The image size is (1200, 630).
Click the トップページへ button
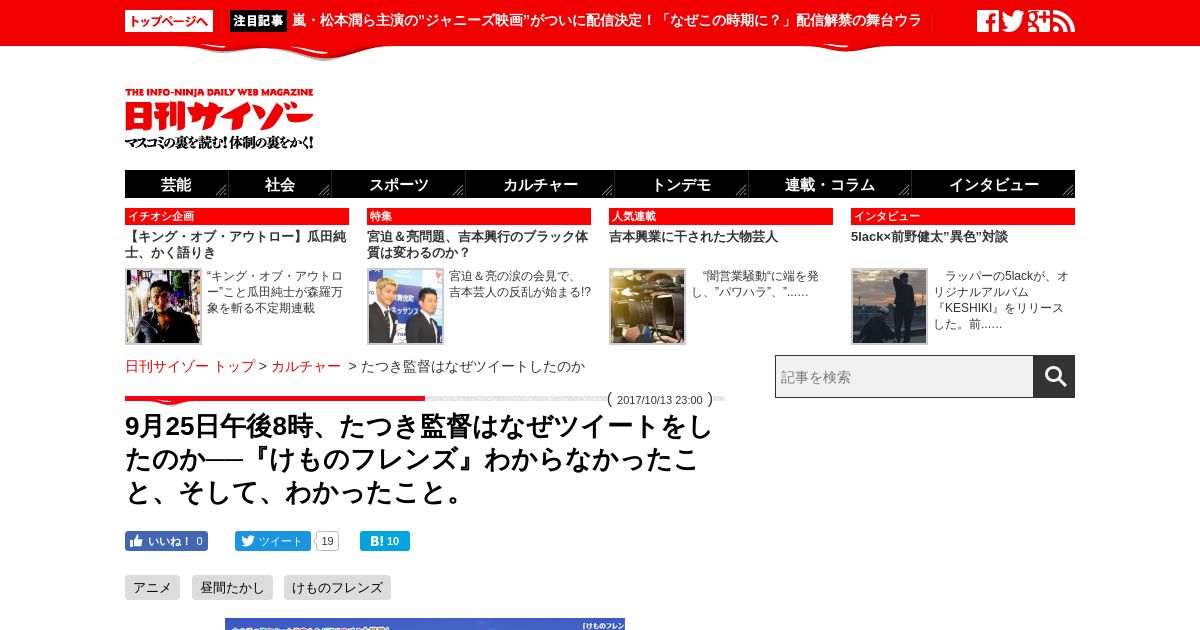tap(169, 21)
